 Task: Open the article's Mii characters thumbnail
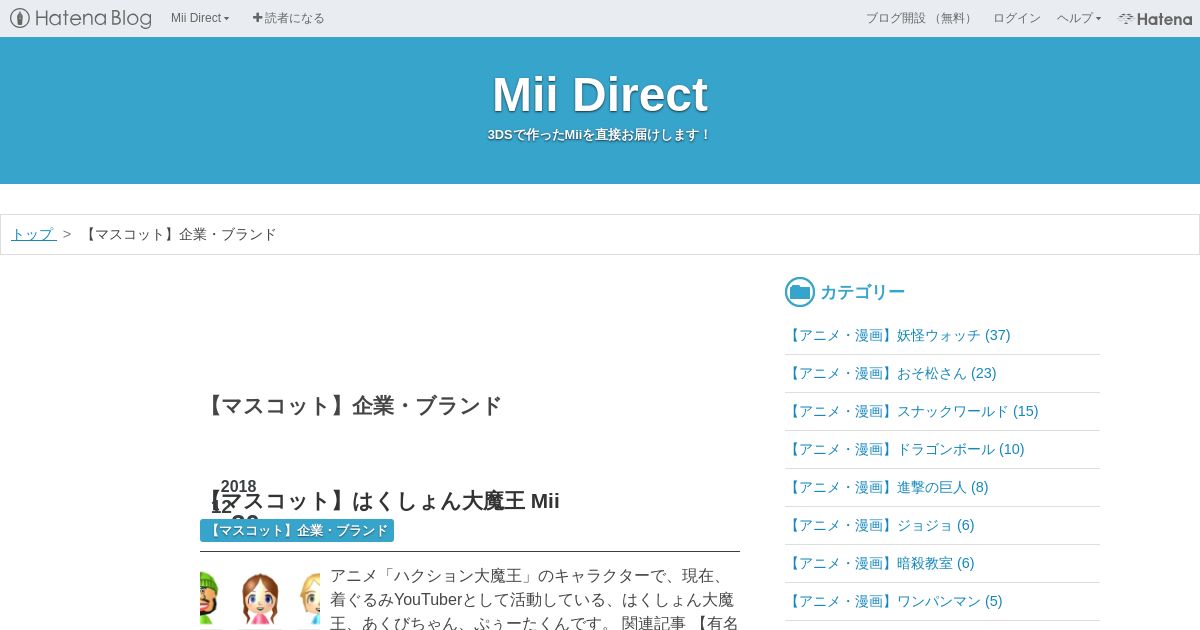(x=260, y=598)
